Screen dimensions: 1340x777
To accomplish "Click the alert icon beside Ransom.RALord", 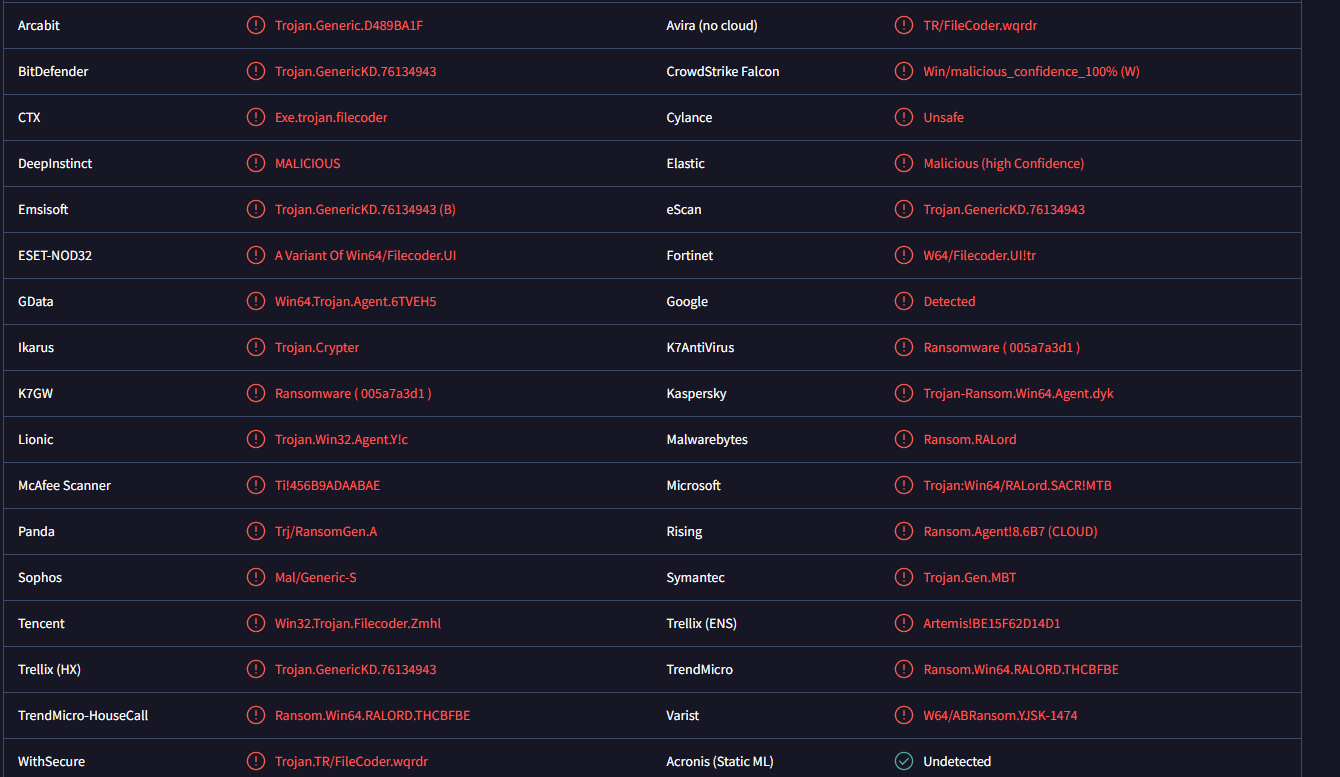I will point(904,439).
